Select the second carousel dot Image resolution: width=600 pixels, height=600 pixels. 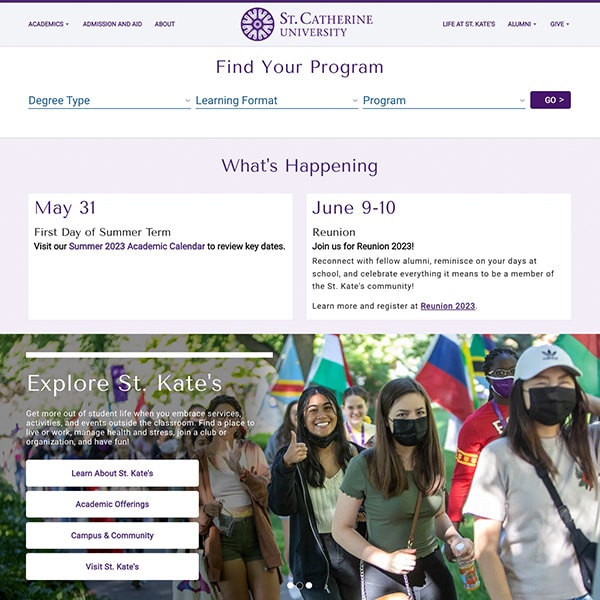(300, 585)
